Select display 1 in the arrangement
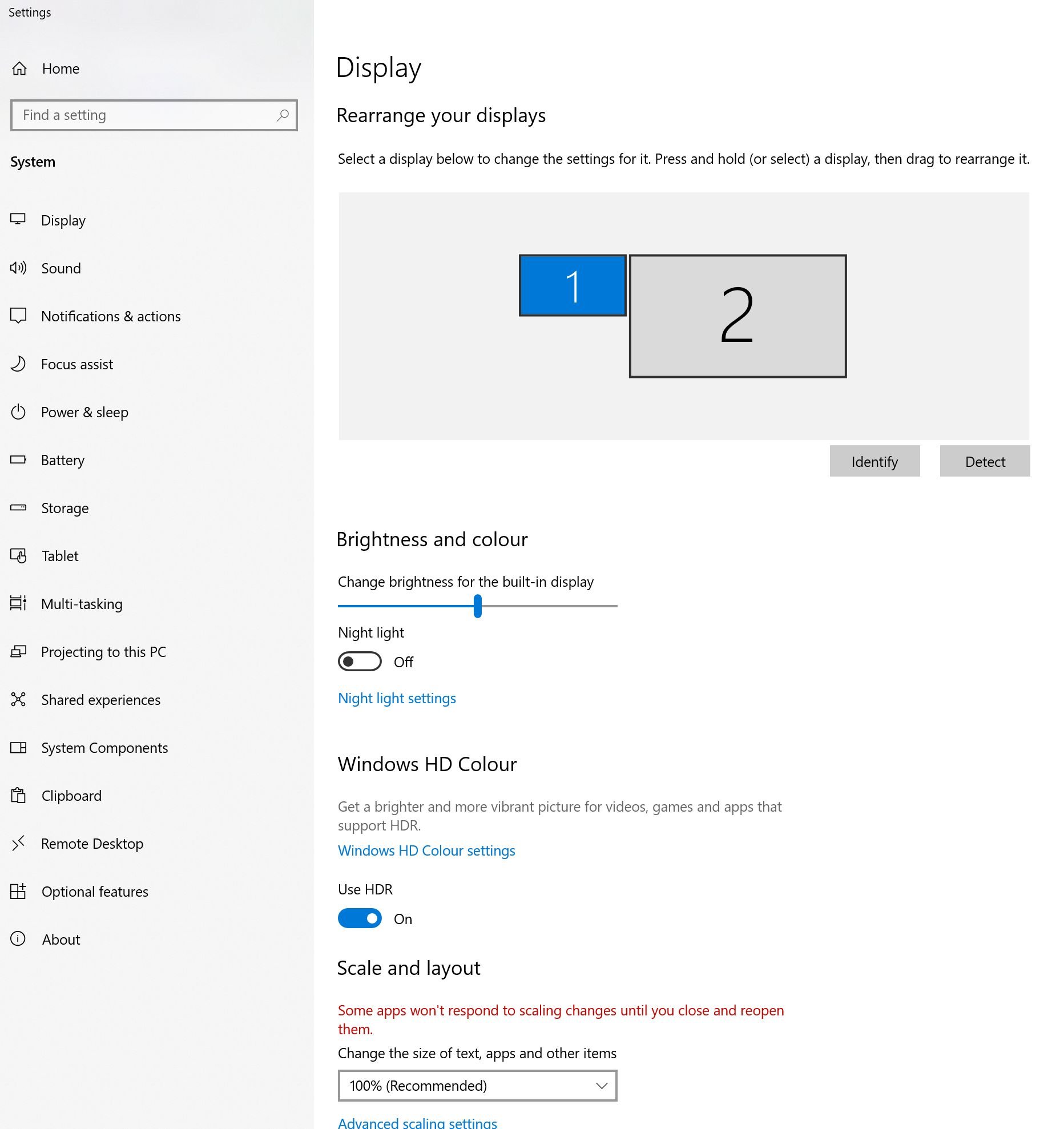Viewport: 1064px width, 1129px height. [573, 285]
